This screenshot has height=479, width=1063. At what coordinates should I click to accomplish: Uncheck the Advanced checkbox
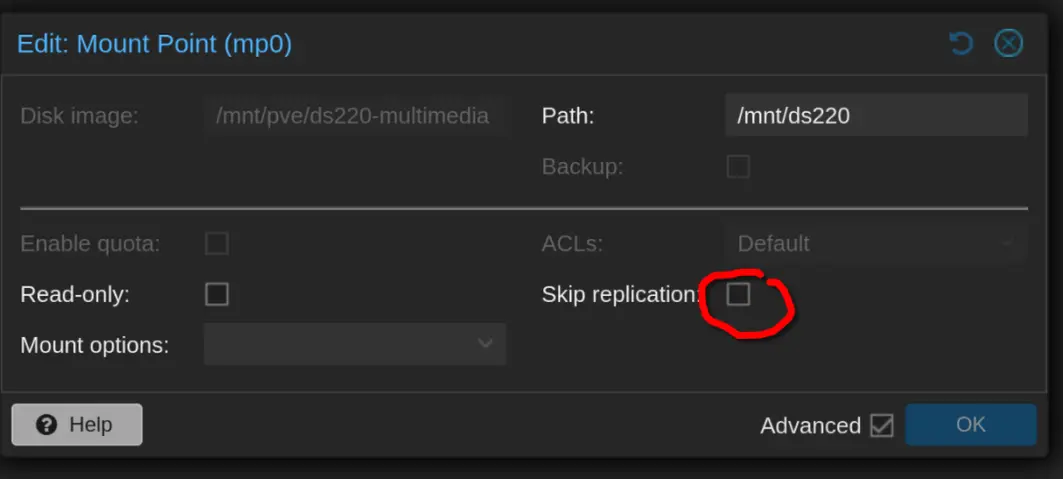tap(882, 425)
